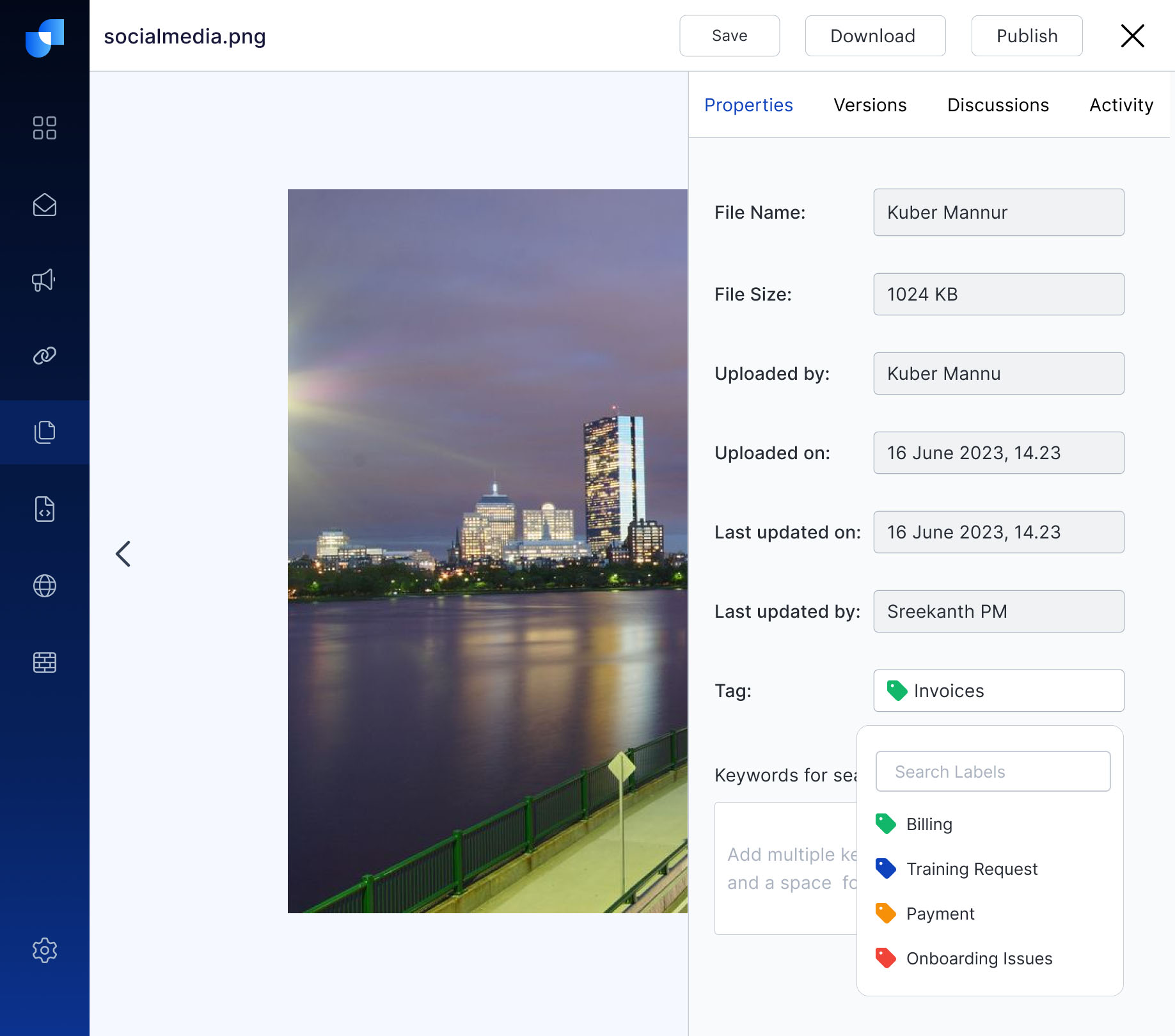This screenshot has width=1175, height=1036.
Task: Click the app logo at top left
Action: tap(45, 38)
